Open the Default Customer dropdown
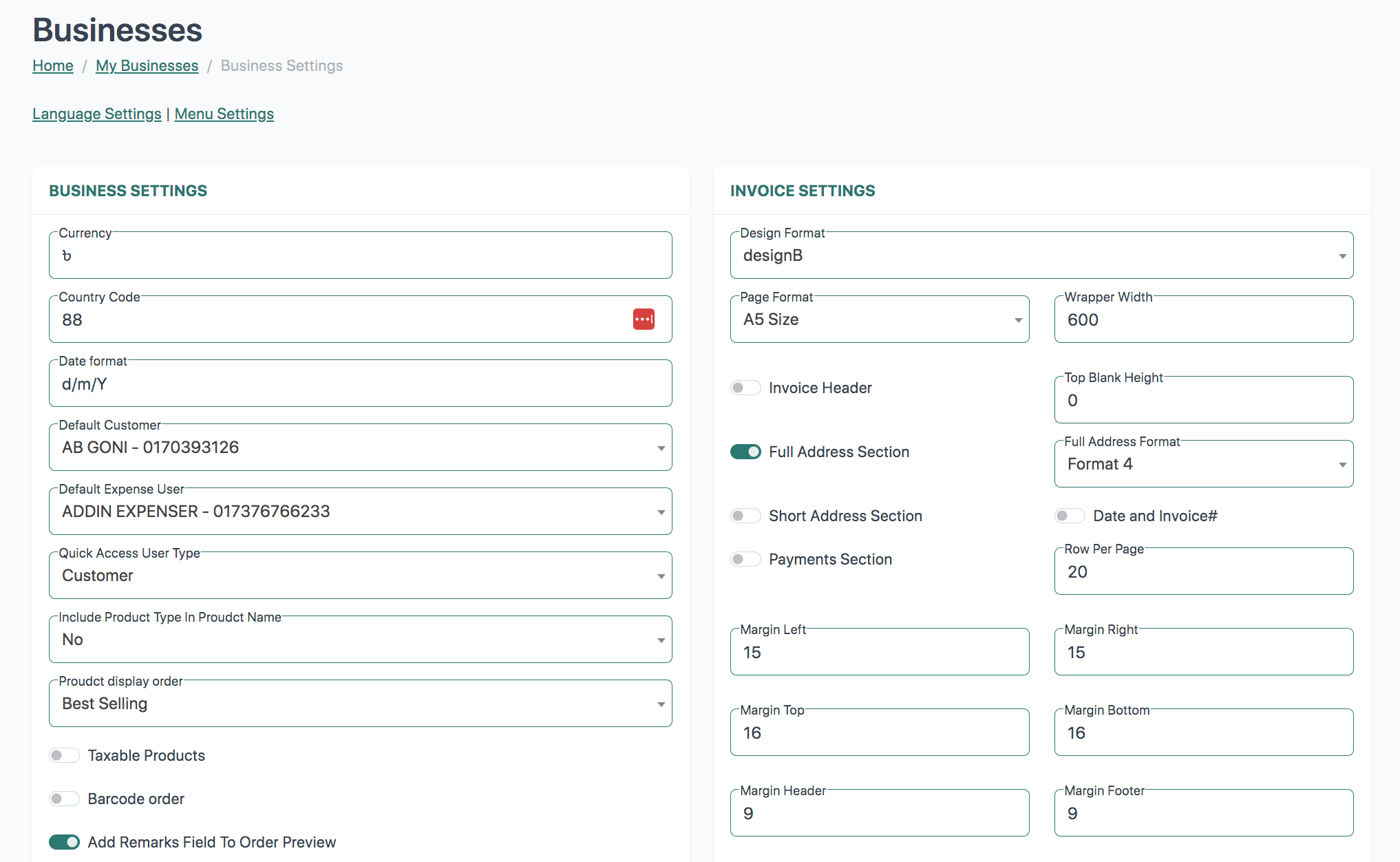1400x862 pixels. tap(360, 448)
